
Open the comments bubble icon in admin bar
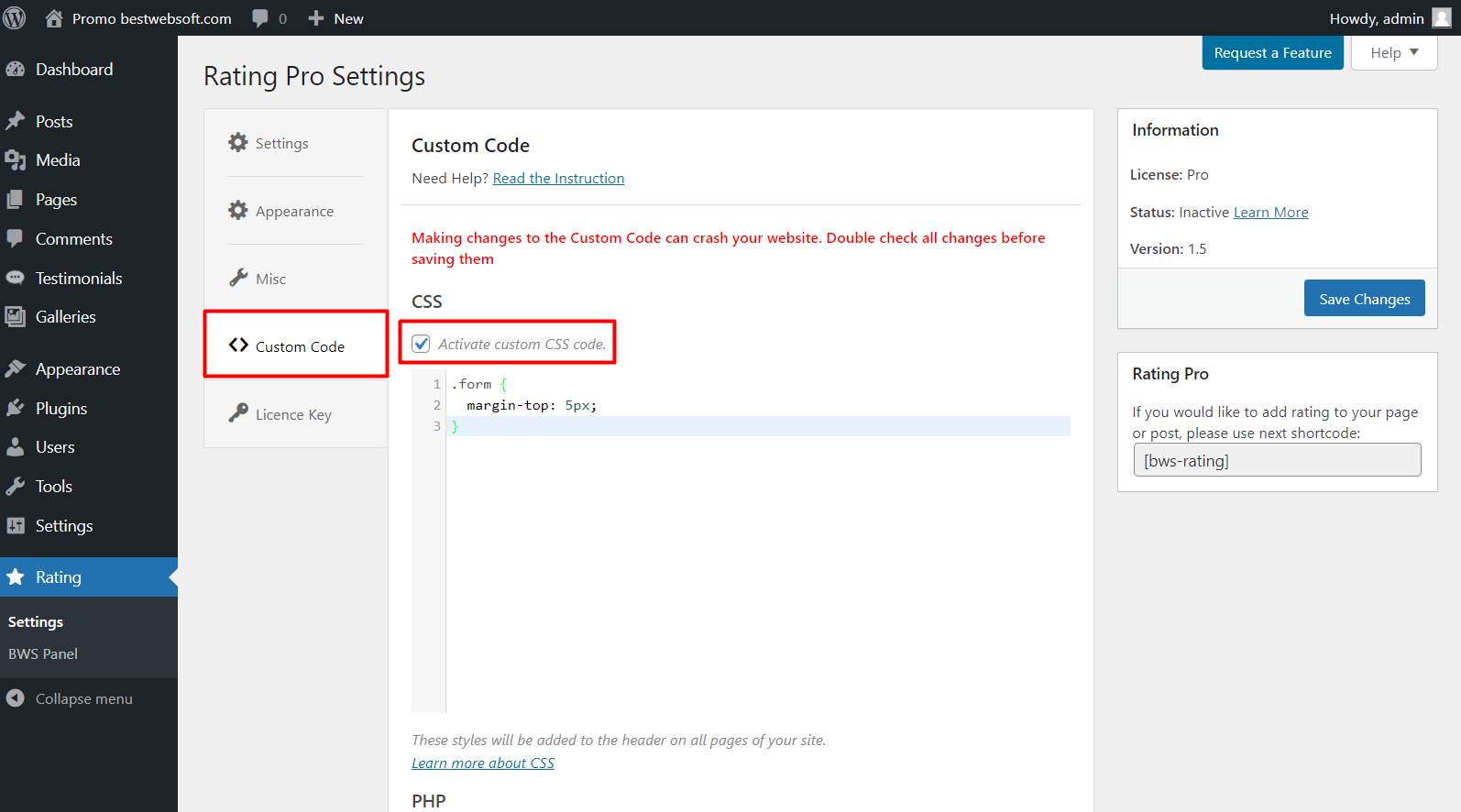pos(260,18)
